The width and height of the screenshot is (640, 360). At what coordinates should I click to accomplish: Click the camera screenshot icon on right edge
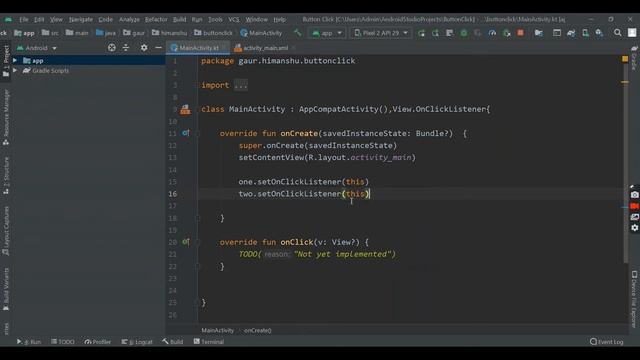pos(634,195)
